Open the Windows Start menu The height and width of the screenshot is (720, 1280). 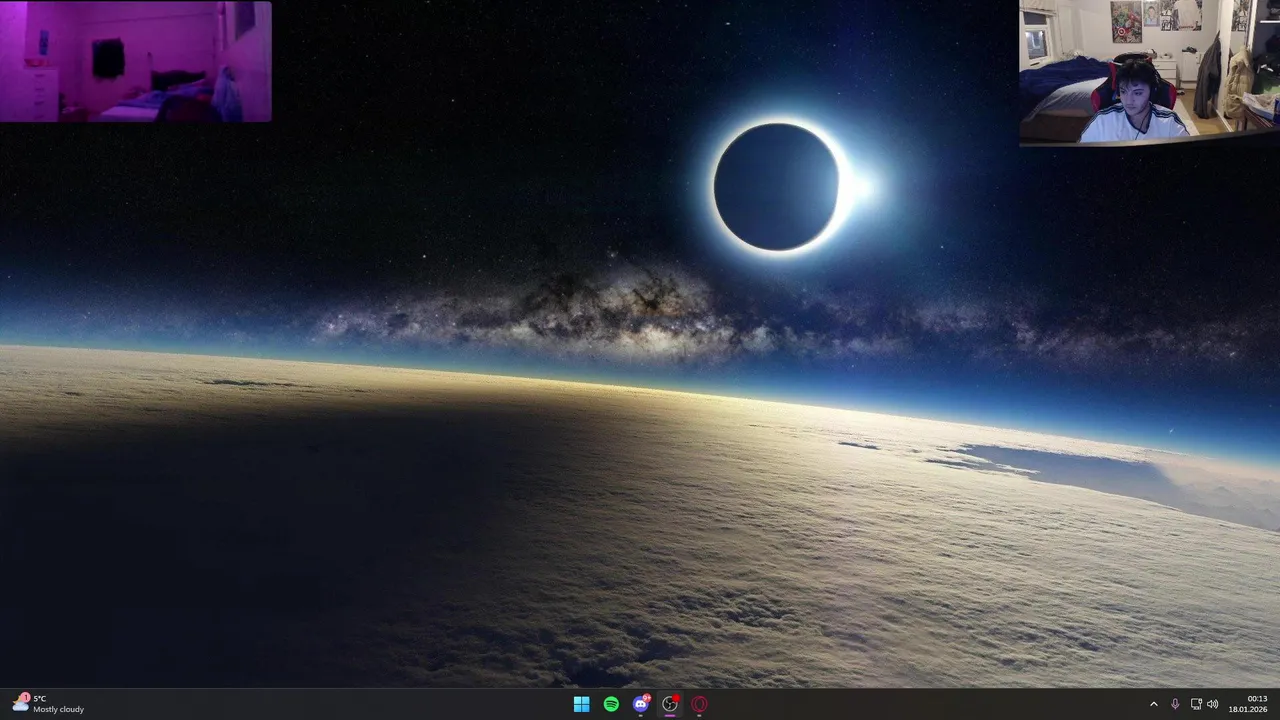point(581,704)
